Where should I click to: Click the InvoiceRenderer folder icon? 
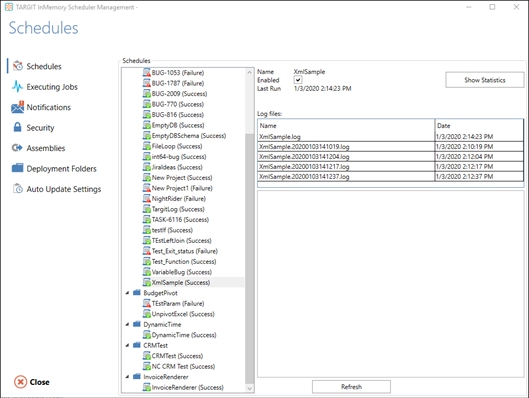coord(137,376)
